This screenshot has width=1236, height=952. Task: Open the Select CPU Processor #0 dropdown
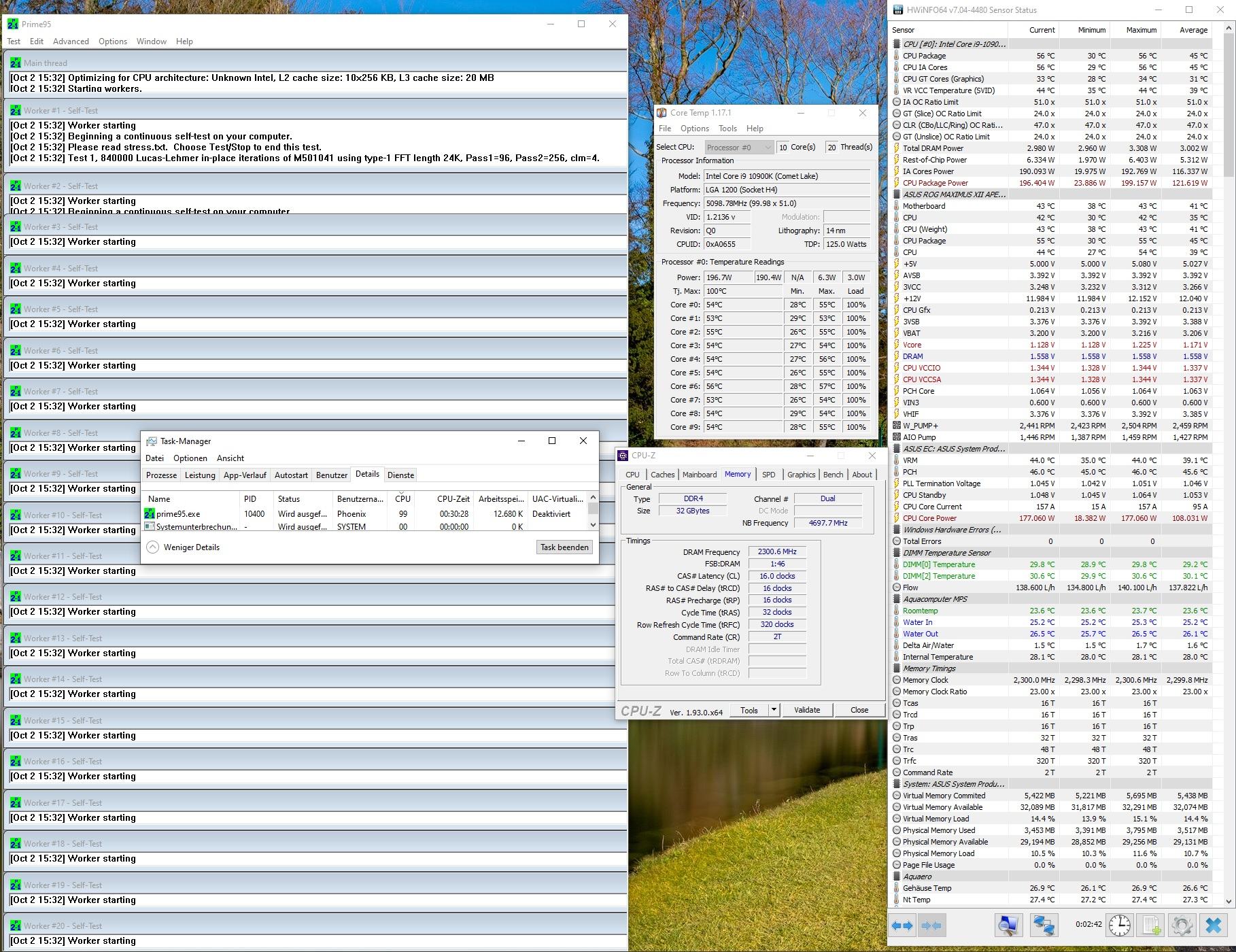739,147
